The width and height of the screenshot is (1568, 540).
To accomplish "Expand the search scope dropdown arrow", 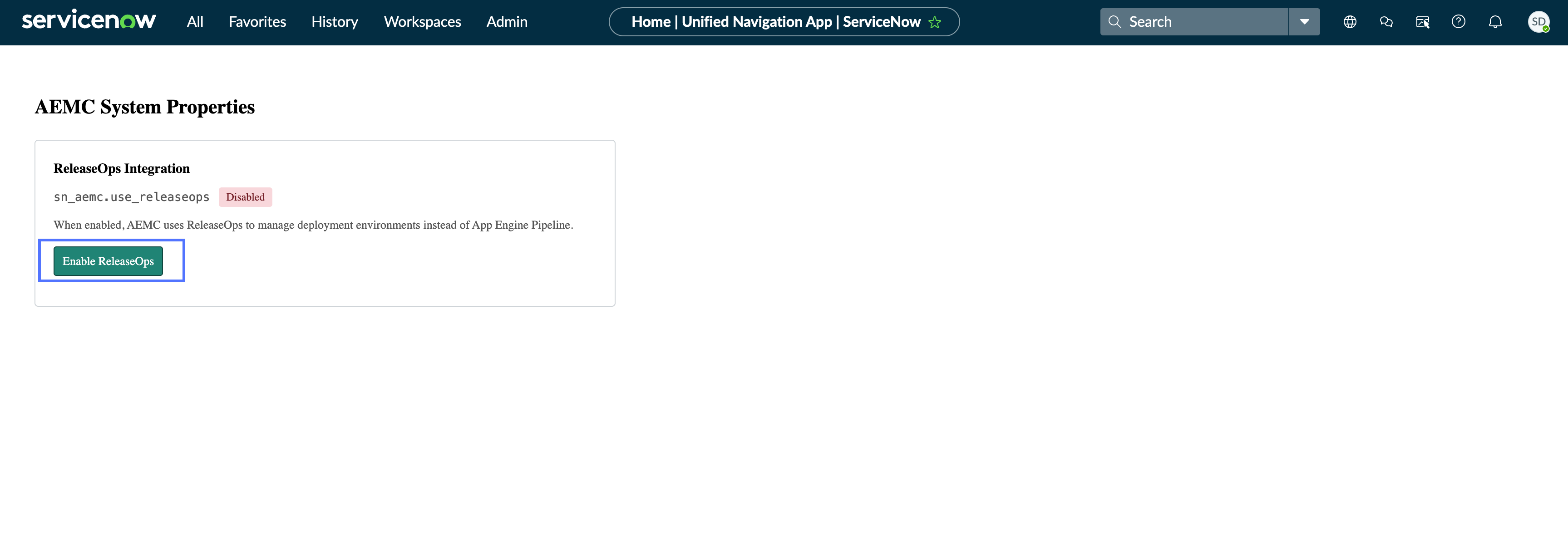I will click(1304, 22).
